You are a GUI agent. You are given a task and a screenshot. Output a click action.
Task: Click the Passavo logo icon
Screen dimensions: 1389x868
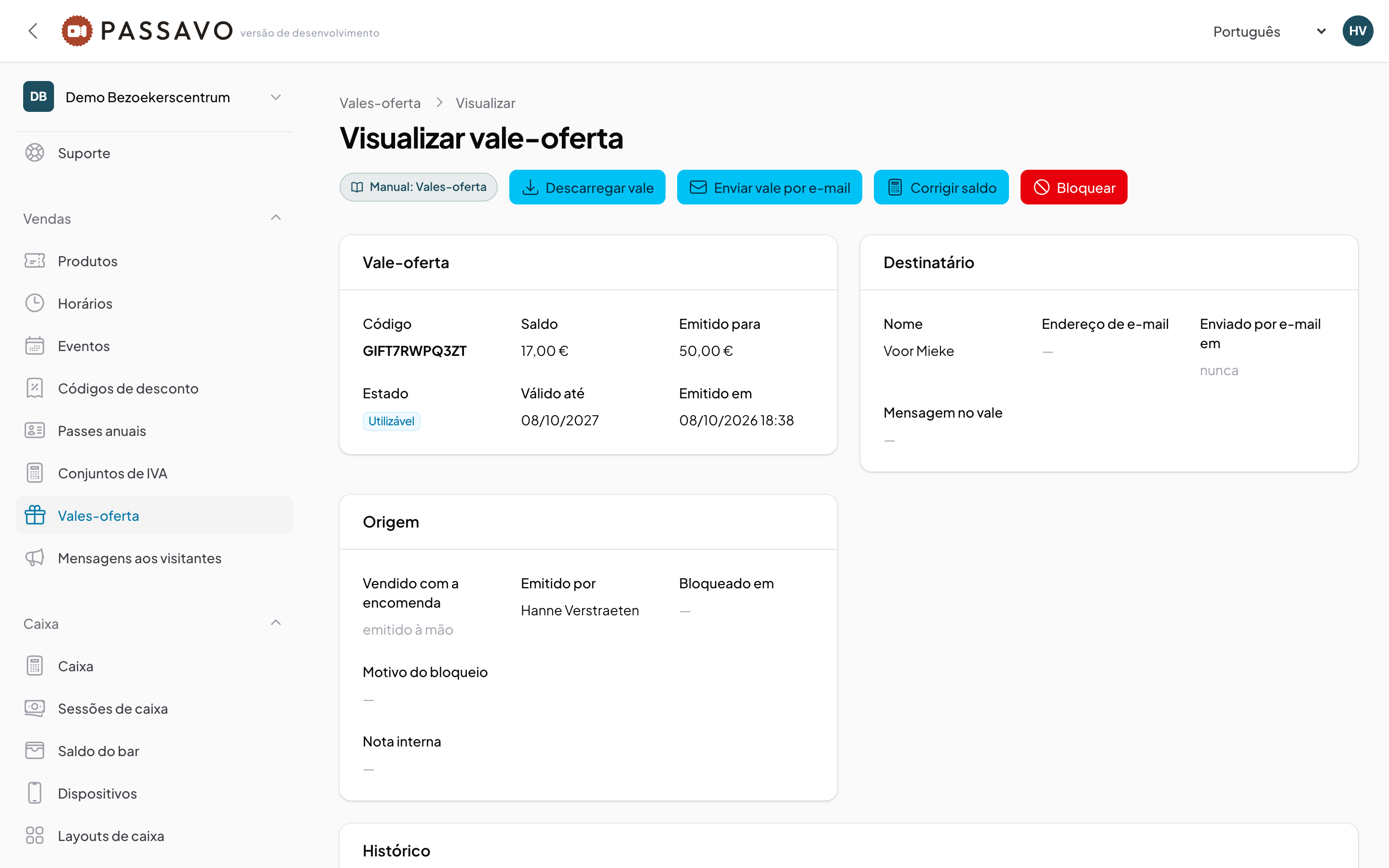[77, 31]
